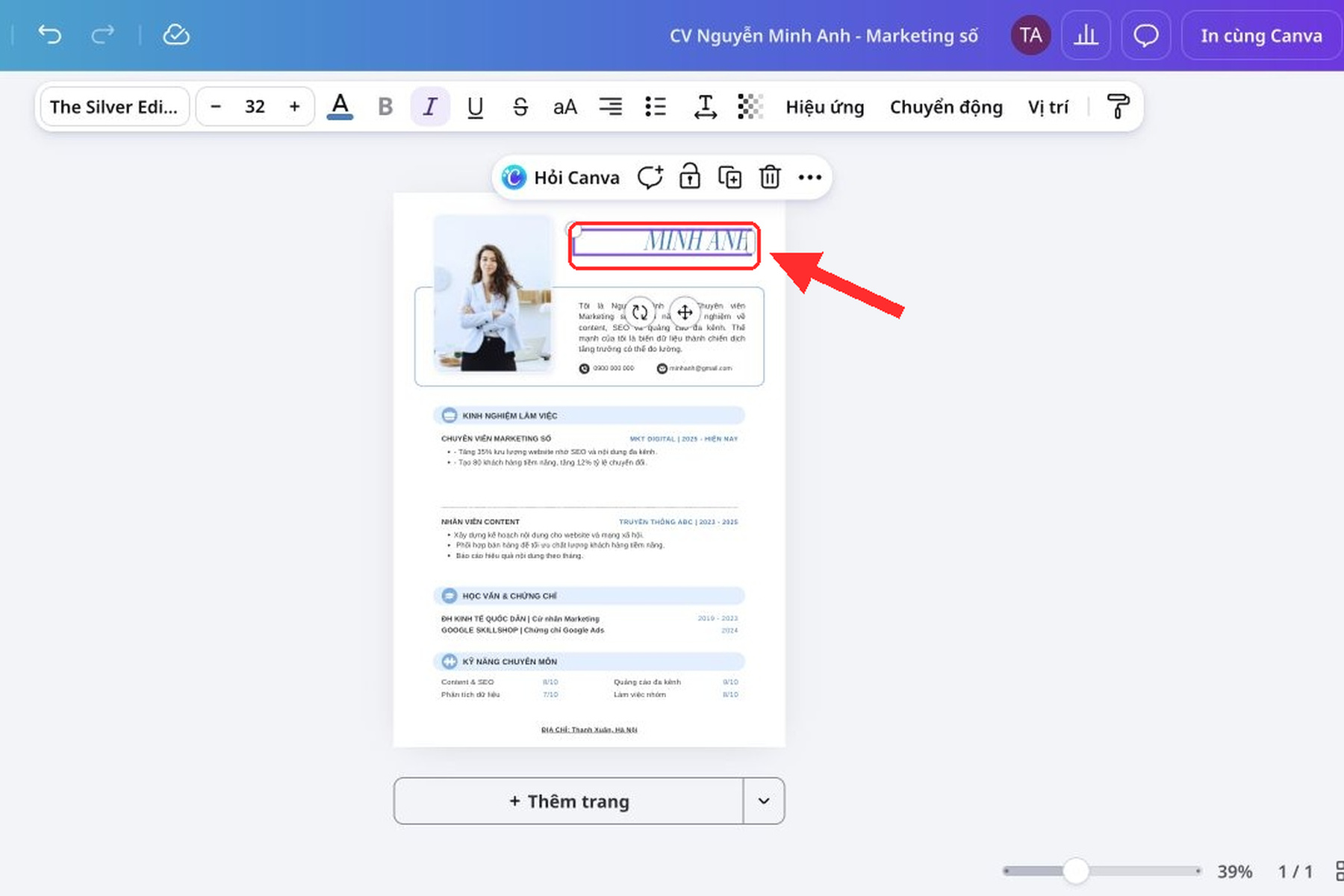The width and height of the screenshot is (1344, 896).
Task: Decrease font size with minus
Action: tap(216, 107)
